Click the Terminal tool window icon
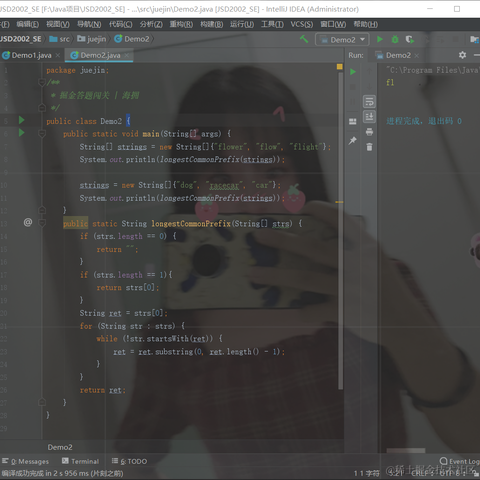480x480 pixels. click(x=65, y=461)
